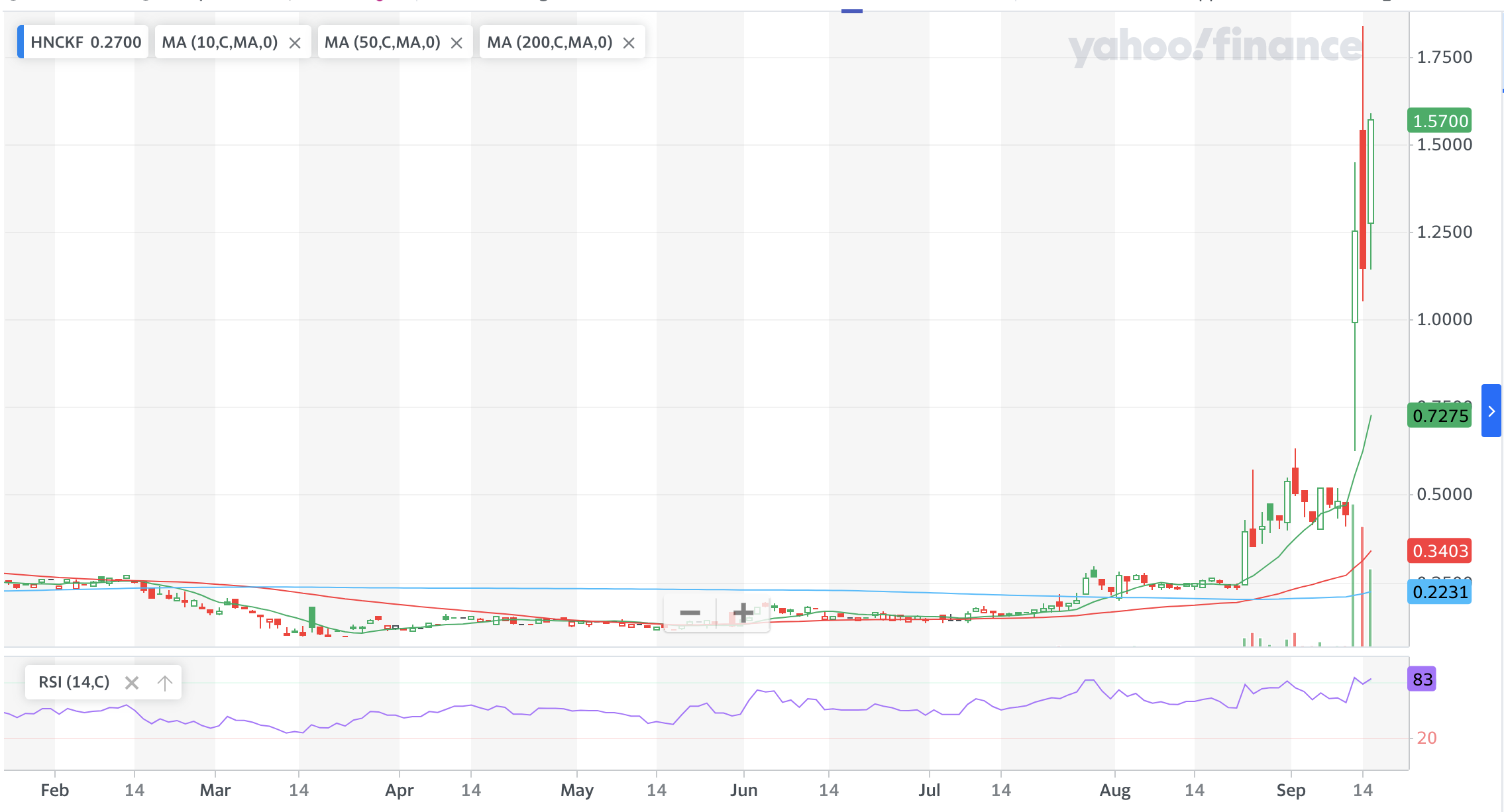Click the Apr label on the date axis
The width and height of the screenshot is (1504, 812).
(x=400, y=790)
